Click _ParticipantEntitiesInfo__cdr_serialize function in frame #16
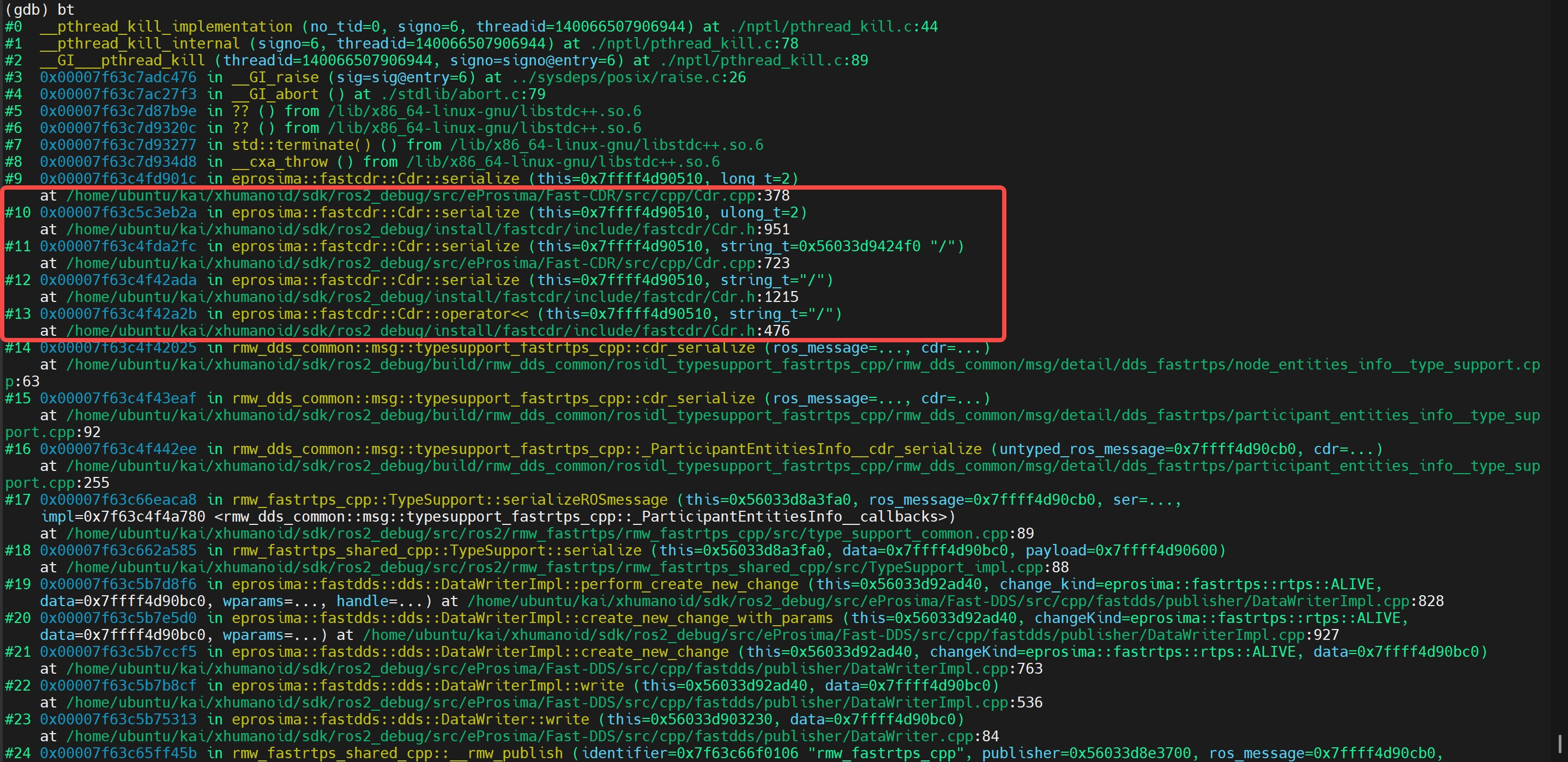Viewport: 1568px width, 762px height. [815, 449]
